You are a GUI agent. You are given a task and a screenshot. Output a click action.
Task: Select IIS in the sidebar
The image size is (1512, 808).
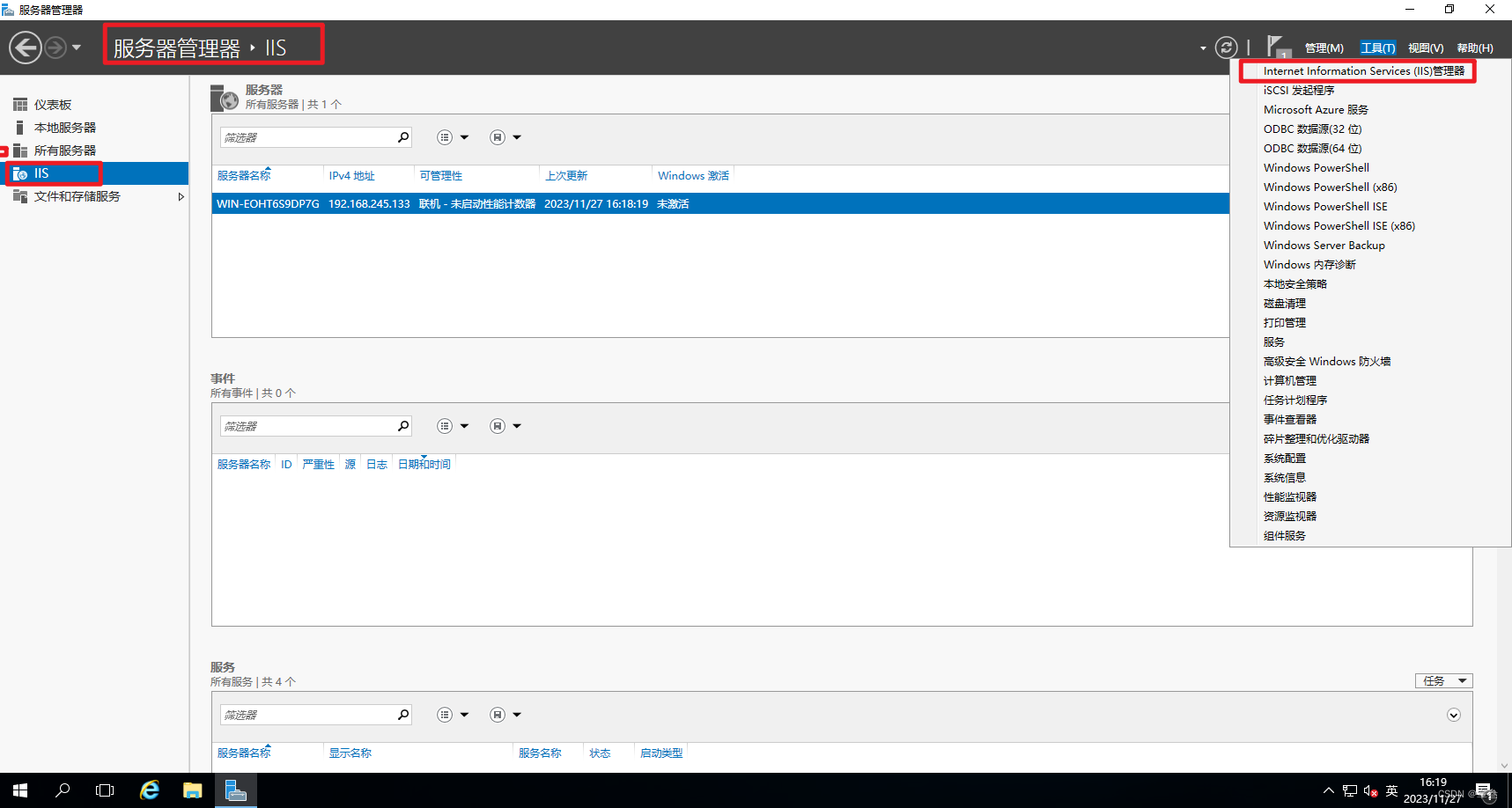pyautogui.click(x=94, y=173)
